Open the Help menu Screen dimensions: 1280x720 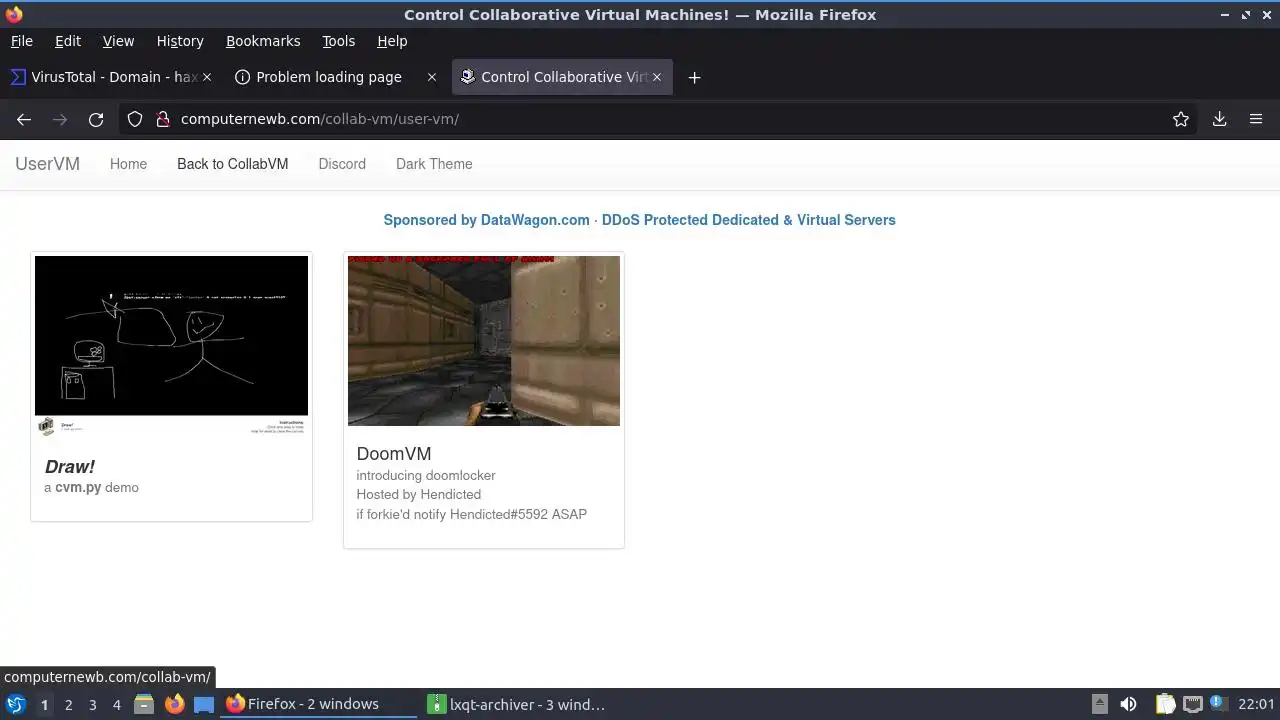pos(392,41)
